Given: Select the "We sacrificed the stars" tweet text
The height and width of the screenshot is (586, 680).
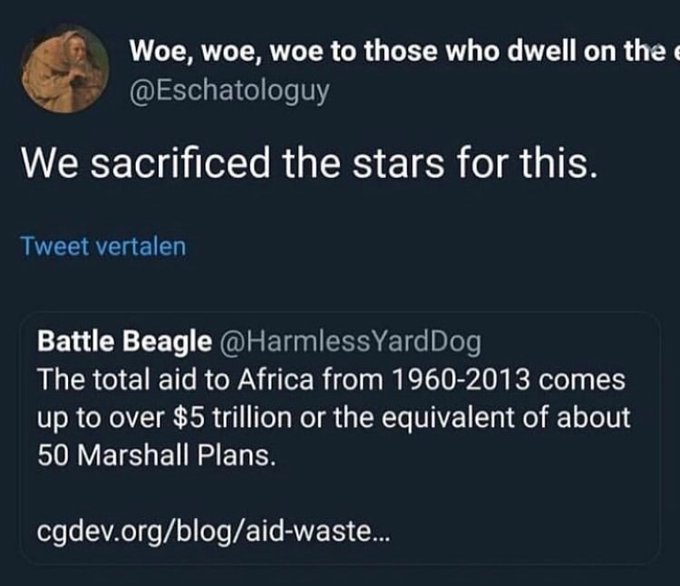Looking at the screenshot, I should coord(311,162).
